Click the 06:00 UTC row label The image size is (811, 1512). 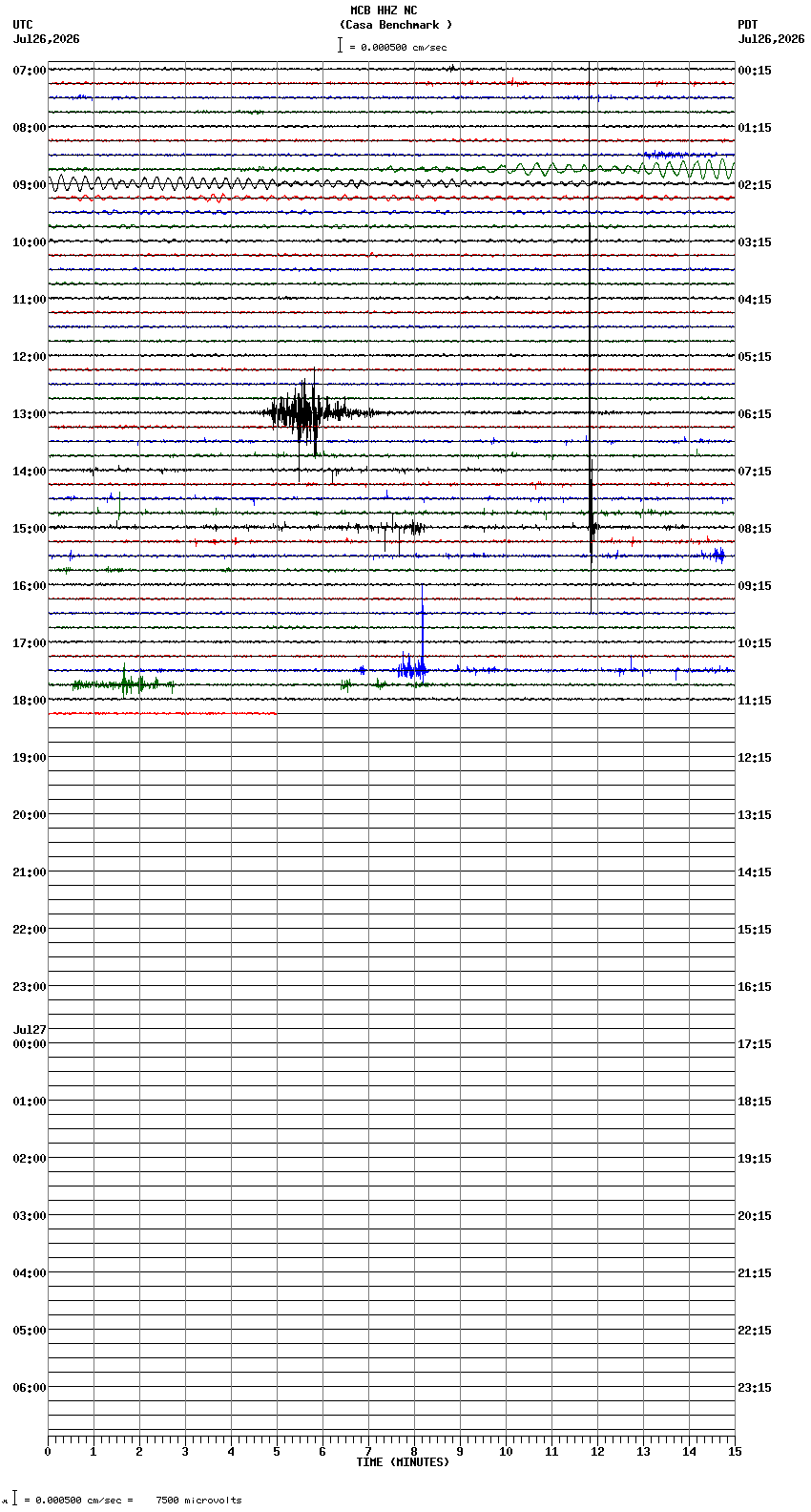click(30, 1388)
